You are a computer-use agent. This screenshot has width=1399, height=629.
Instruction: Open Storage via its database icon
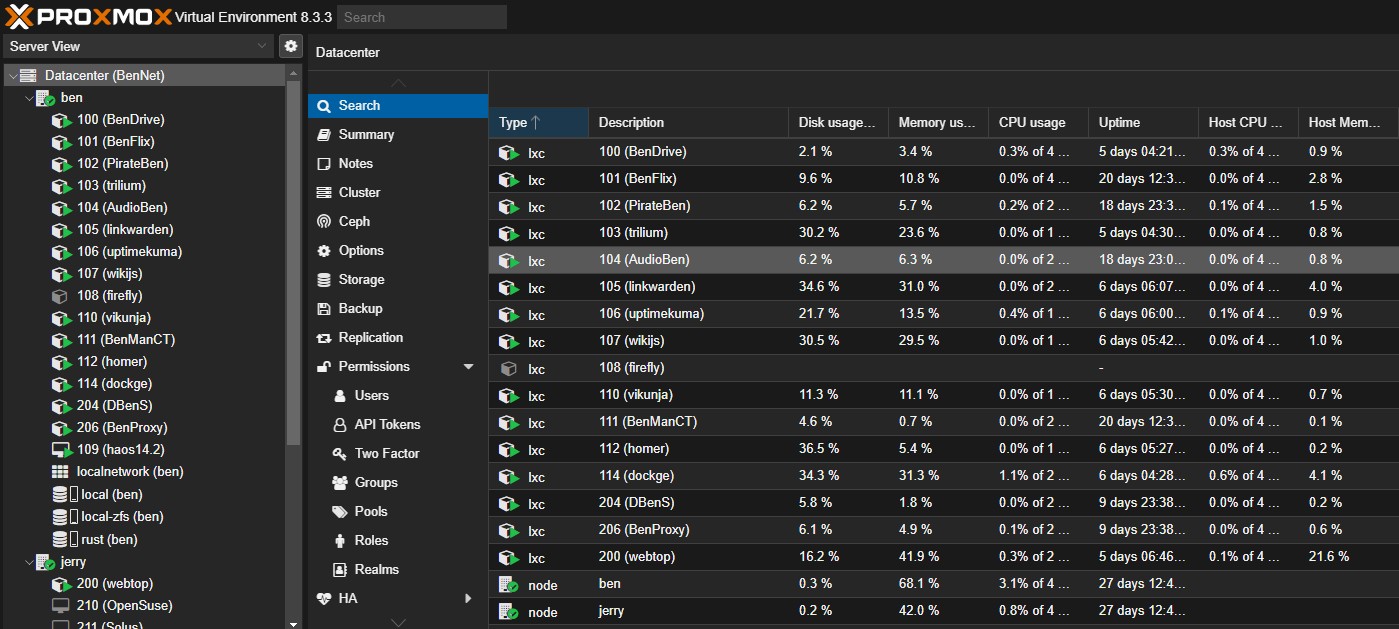pyautogui.click(x=324, y=280)
